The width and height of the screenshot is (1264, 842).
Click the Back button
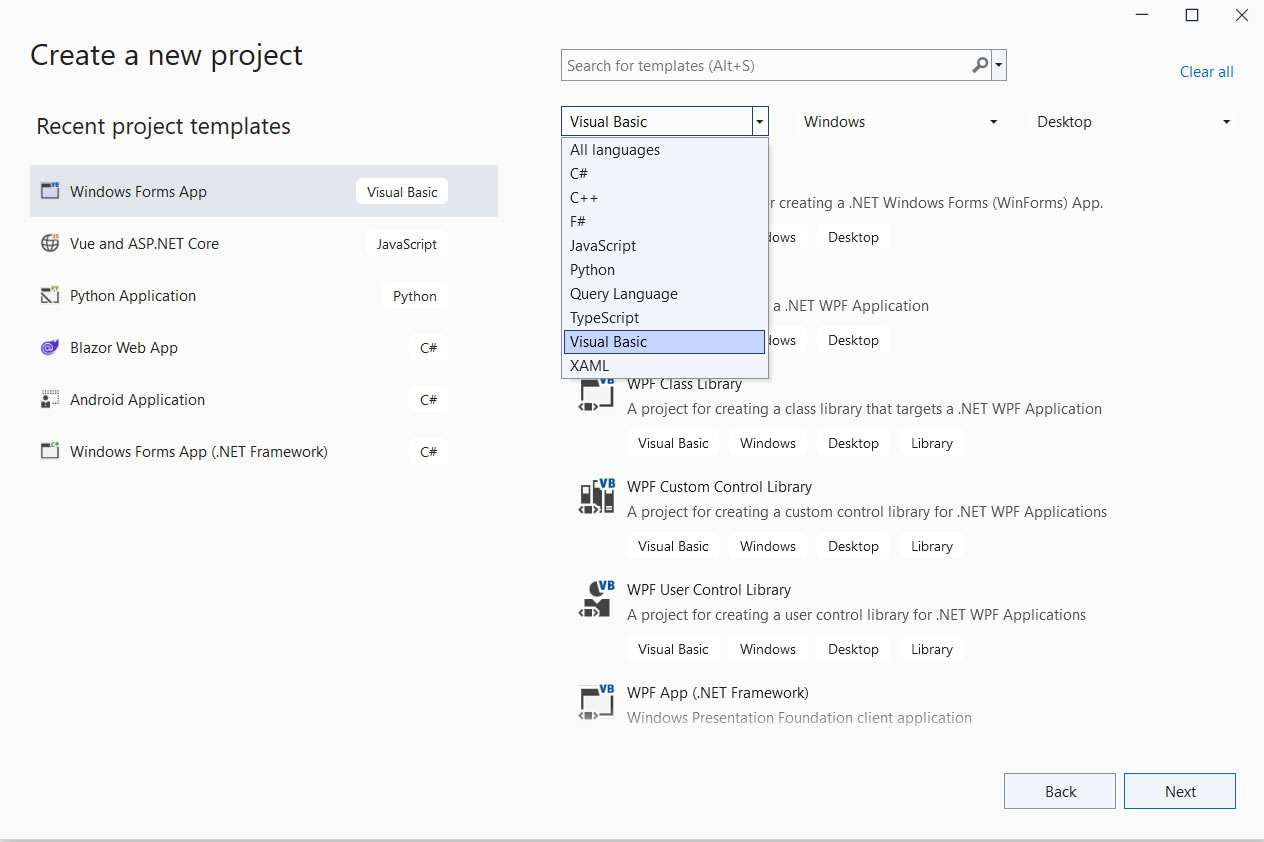(x=1059, y=791)
